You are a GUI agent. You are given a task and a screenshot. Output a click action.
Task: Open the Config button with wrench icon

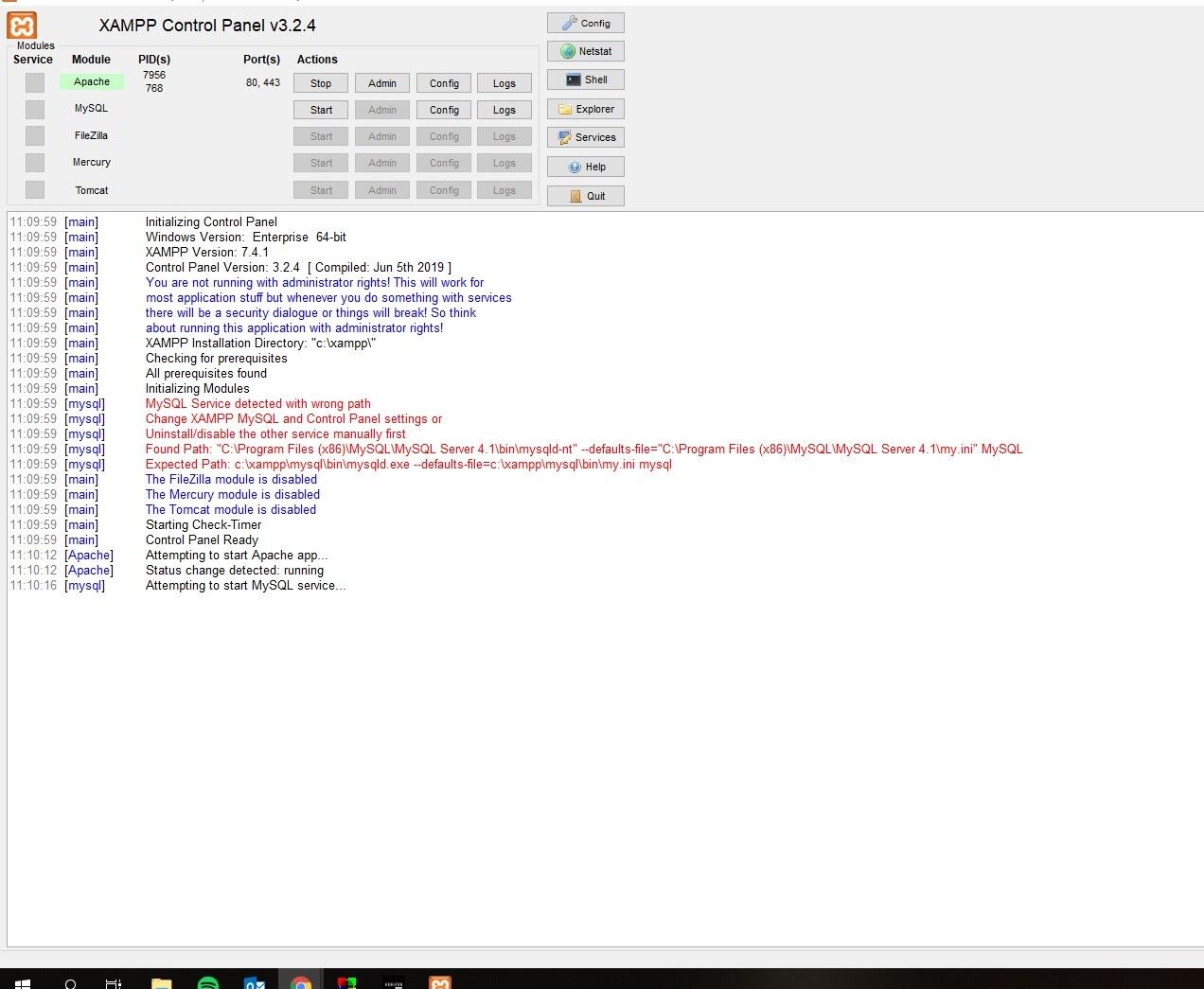(x=586, y=23)
